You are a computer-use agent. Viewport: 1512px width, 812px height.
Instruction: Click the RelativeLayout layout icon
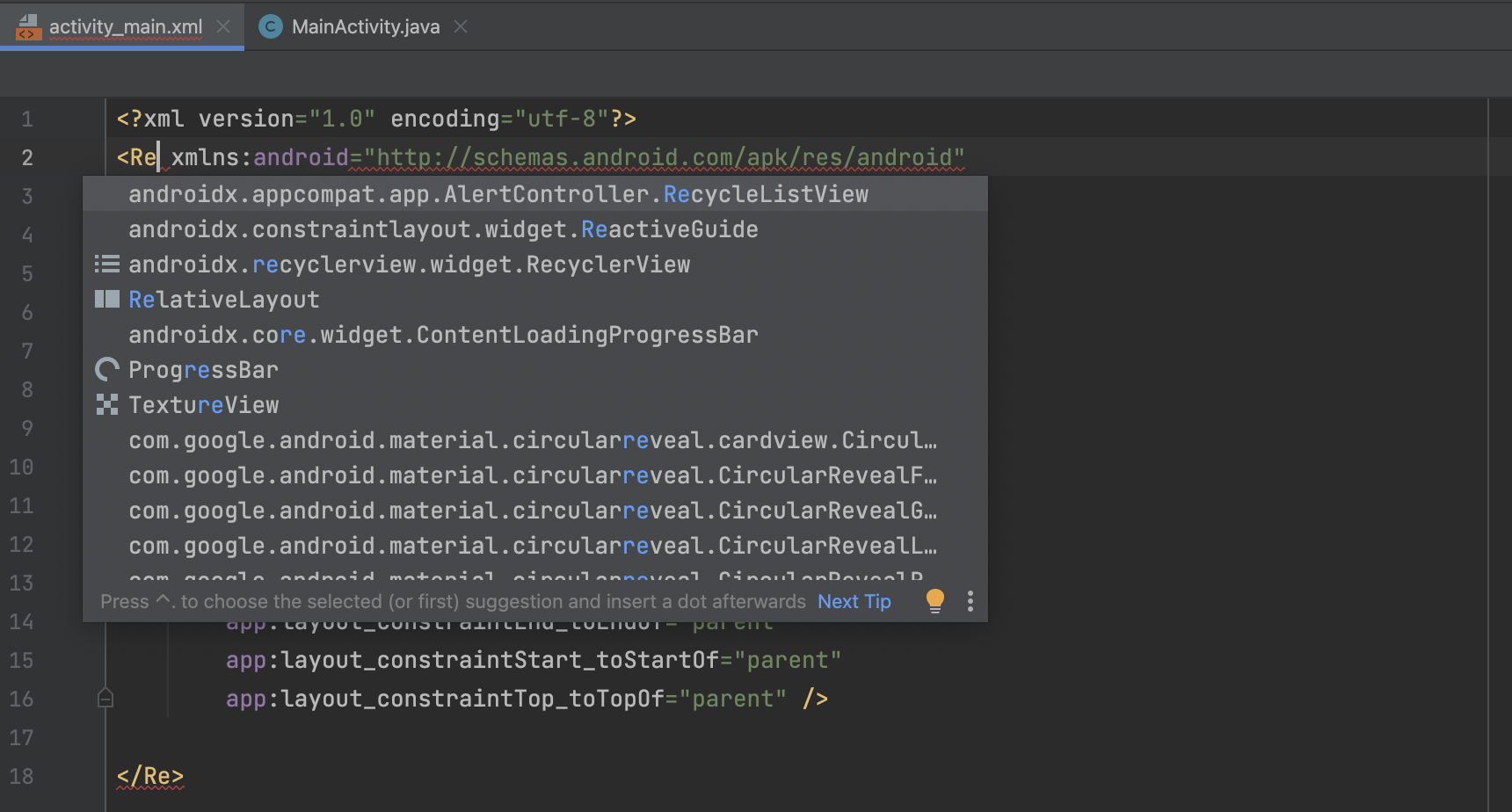tap(107, 300)
